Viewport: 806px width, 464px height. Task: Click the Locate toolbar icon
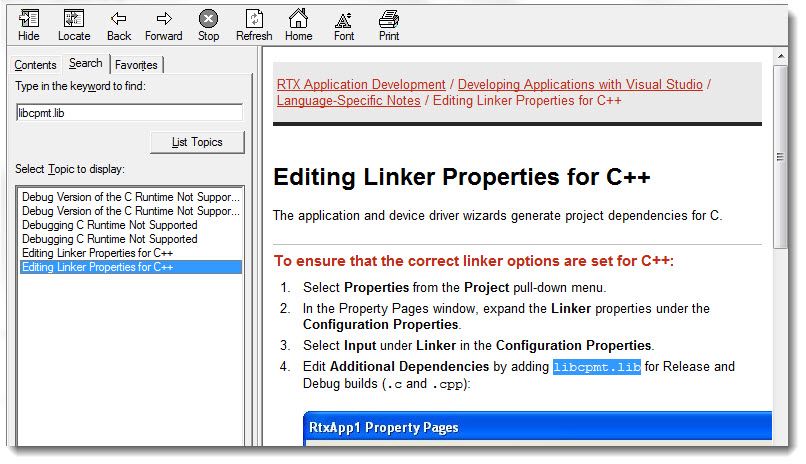[74, 24]
